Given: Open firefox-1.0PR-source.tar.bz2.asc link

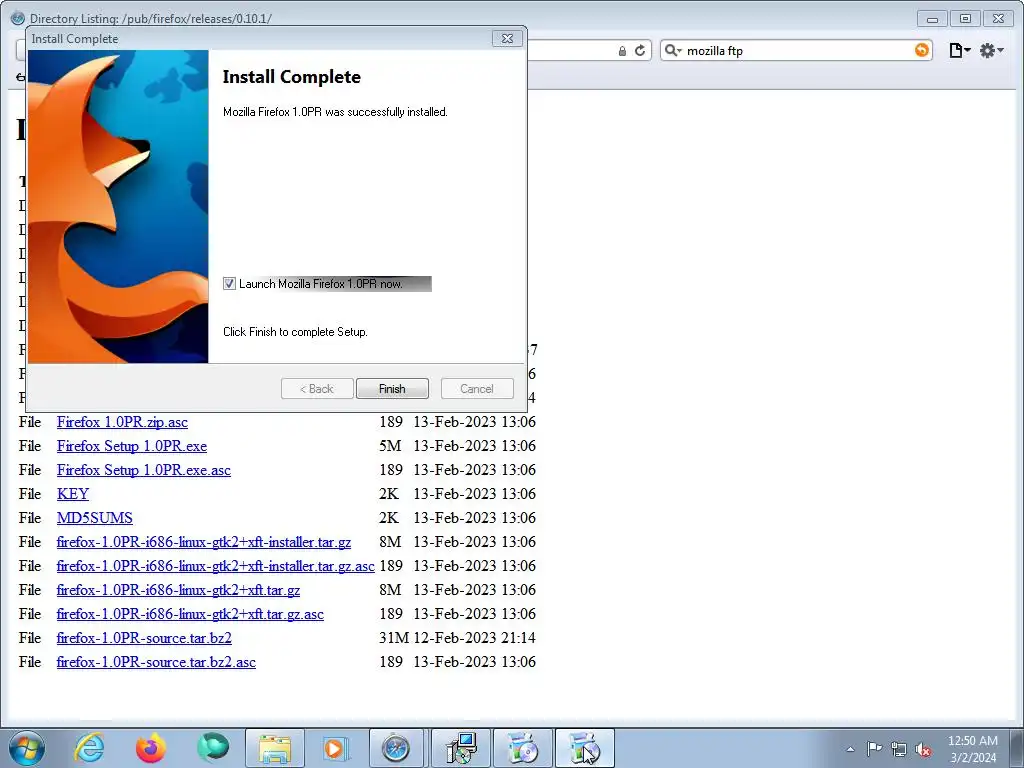Looking at the screenshot, I should click(x=156, y=662).
